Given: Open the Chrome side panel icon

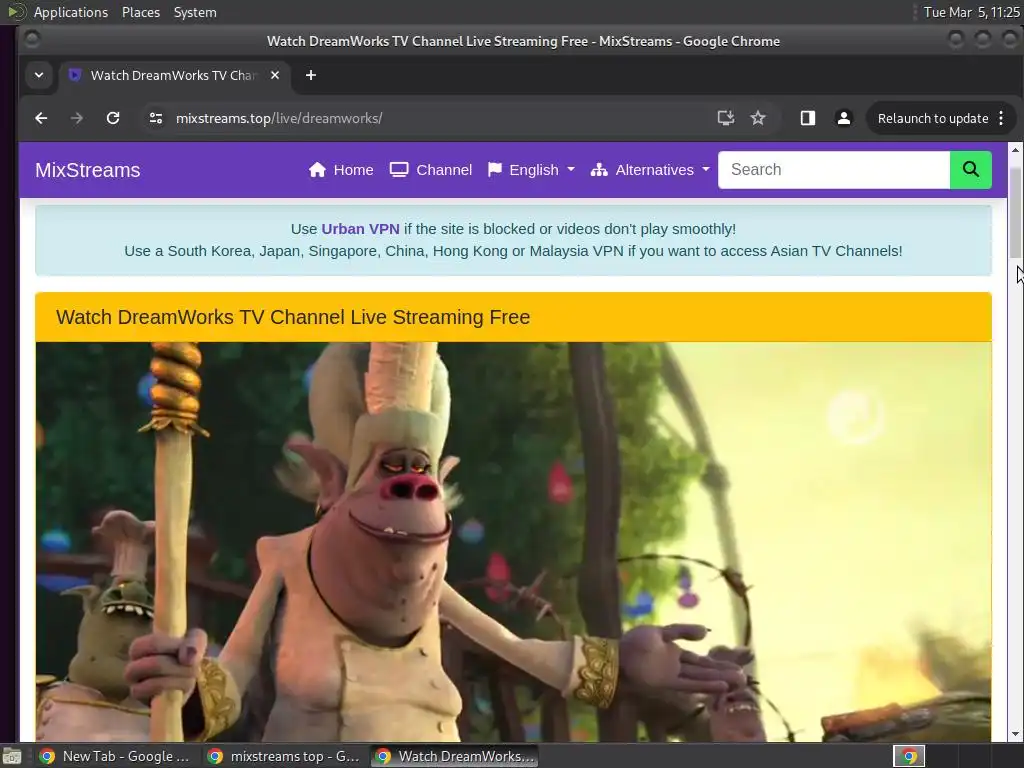Looking at the screenshot, I should coord(808,118).
